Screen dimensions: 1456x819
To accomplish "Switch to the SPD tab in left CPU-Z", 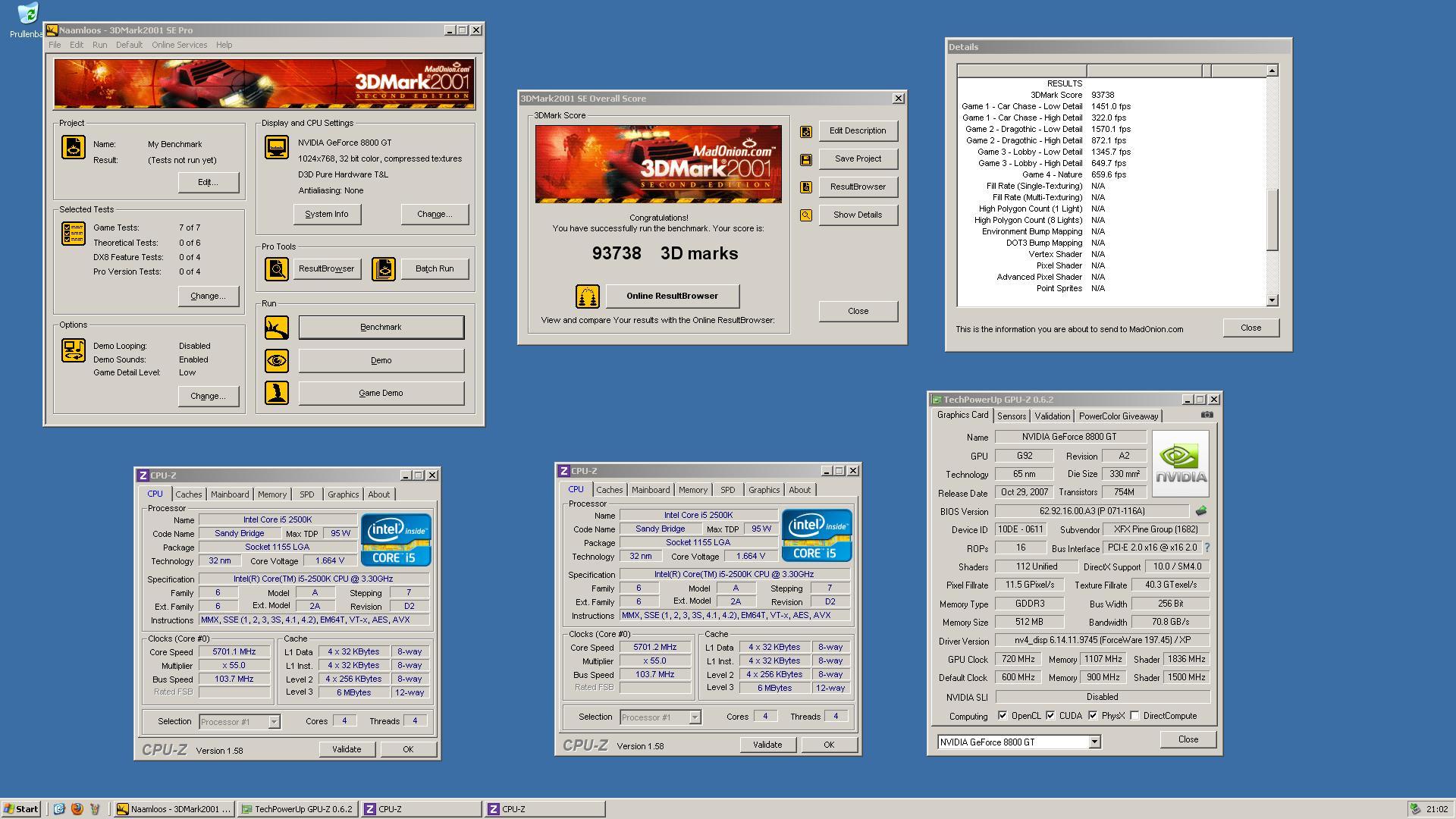I will 306,494.
